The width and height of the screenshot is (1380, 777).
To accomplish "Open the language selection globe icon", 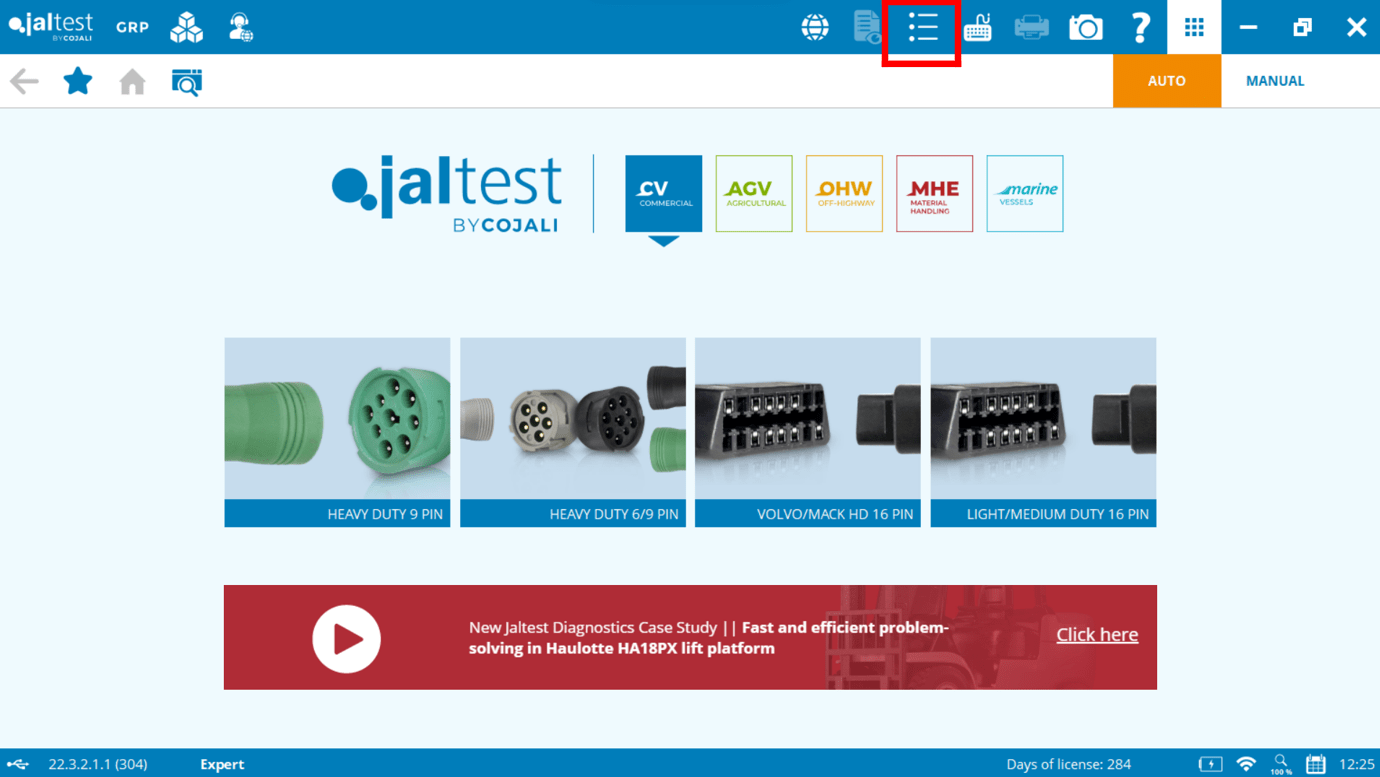I will tap(814, 27).
